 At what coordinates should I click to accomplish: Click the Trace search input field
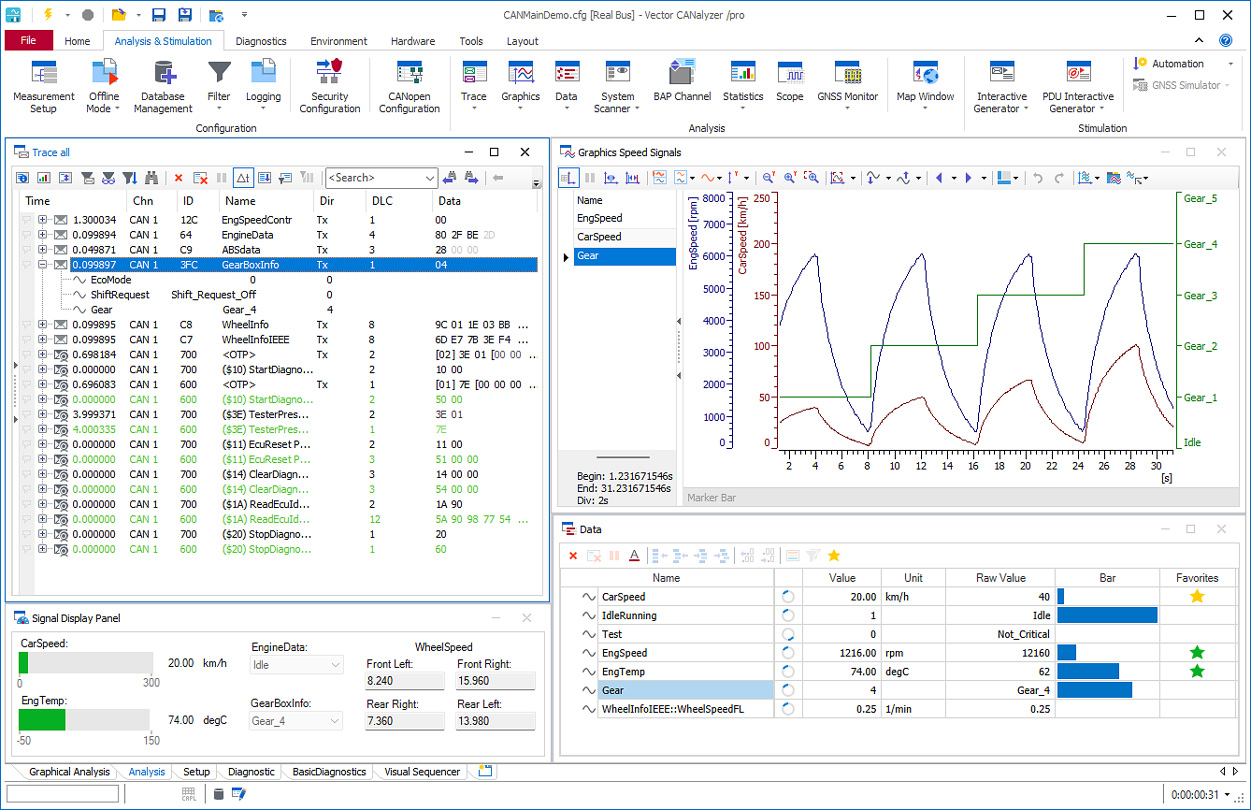[374, 178]
